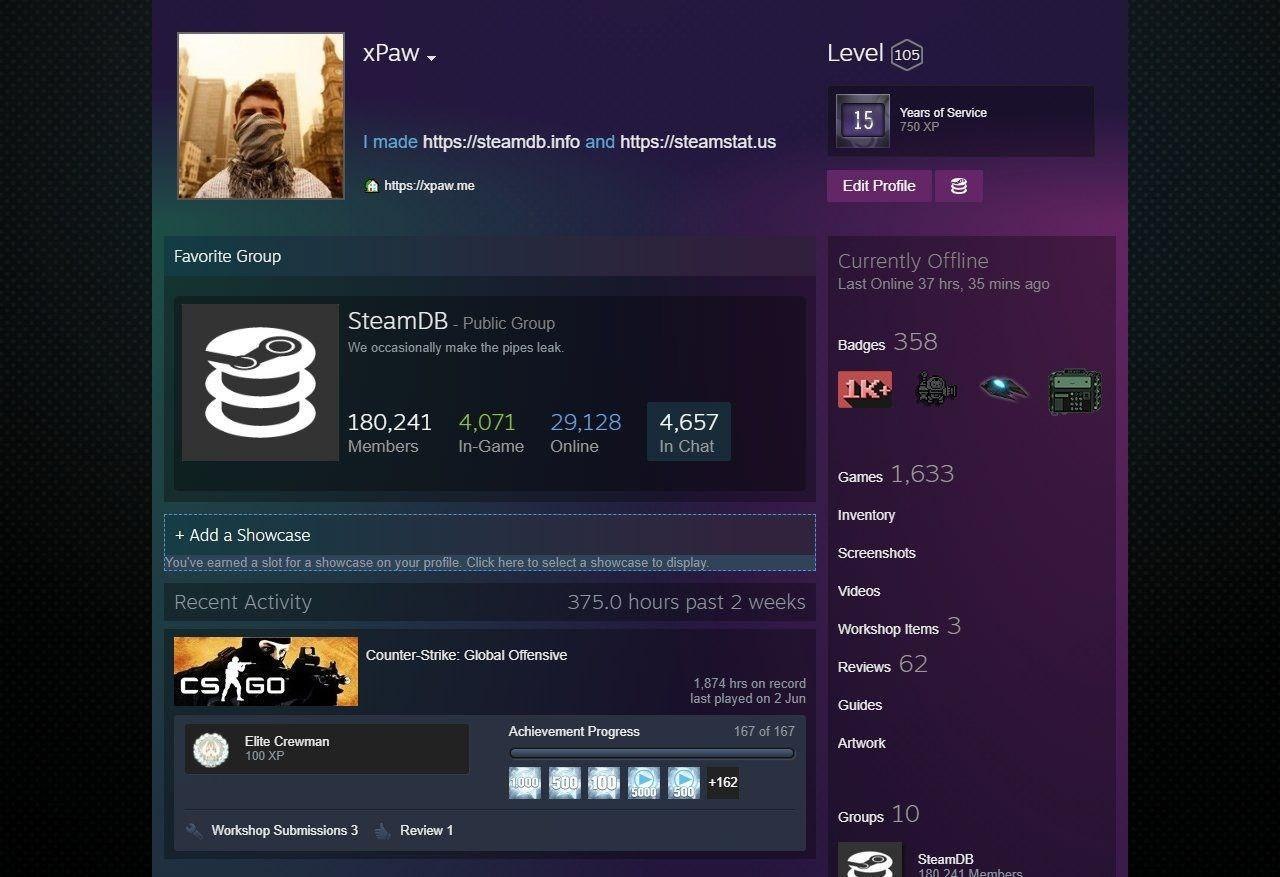
Task: Click the SteamDB group icon in the Groups list
Action: [x=870, y=859]
